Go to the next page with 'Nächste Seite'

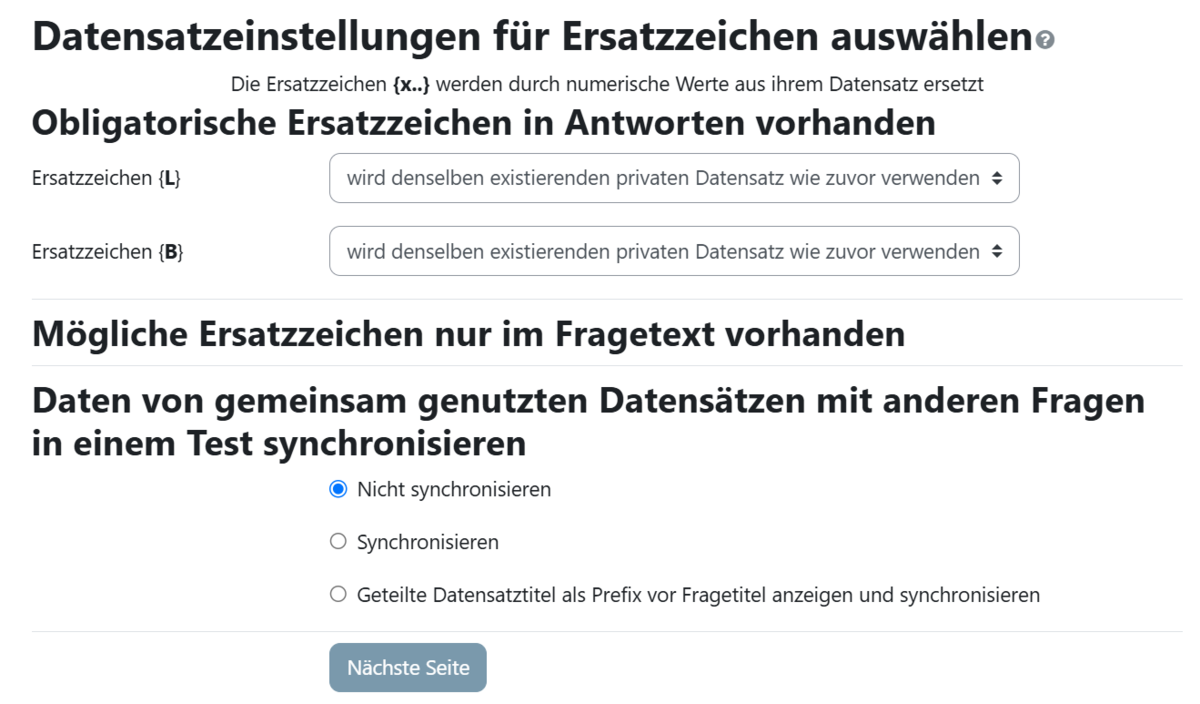click(x=408, y=667)
